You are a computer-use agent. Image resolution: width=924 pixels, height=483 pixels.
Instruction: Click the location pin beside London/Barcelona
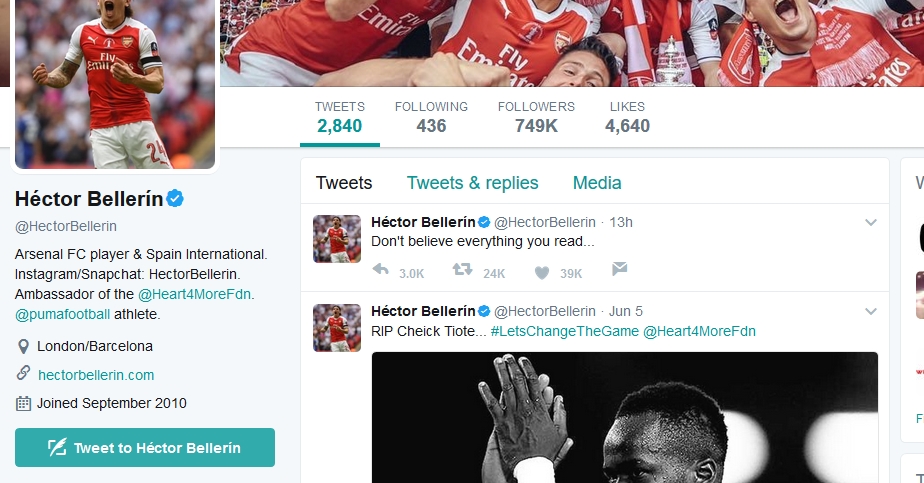pos(24,347)
